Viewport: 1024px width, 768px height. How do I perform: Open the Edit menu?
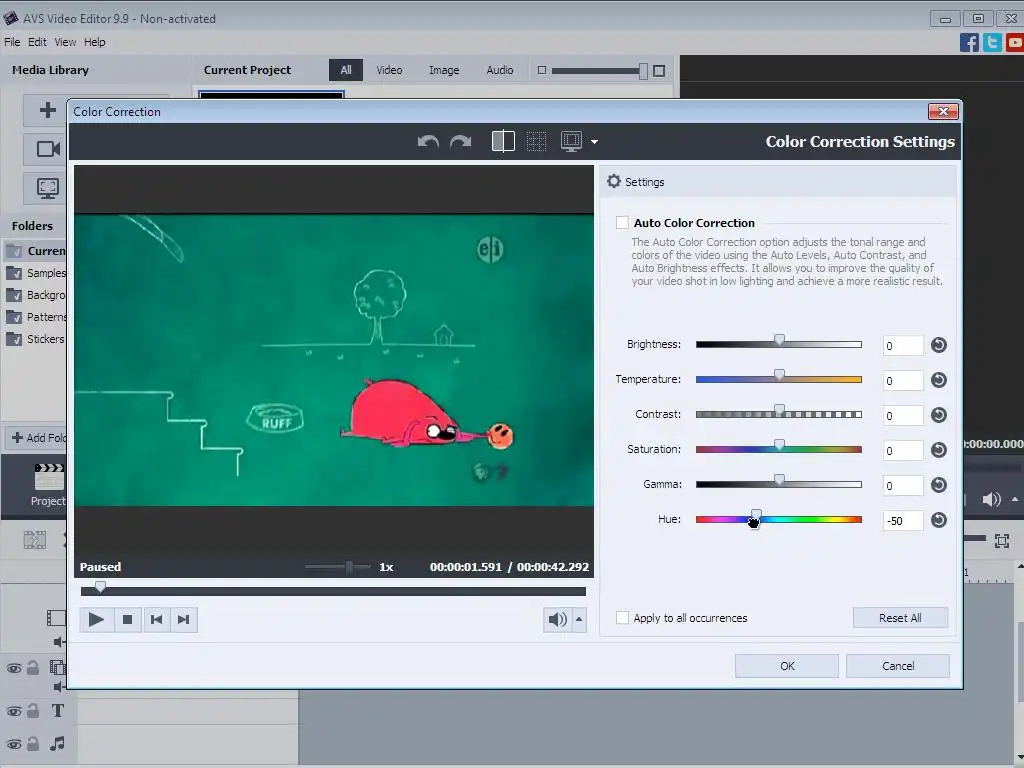(37, 42)
